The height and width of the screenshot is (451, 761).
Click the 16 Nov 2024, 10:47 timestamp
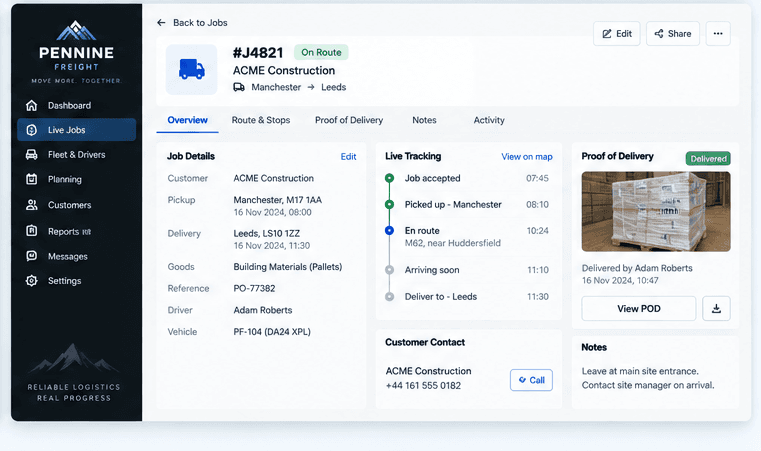(x=620, y=281)
